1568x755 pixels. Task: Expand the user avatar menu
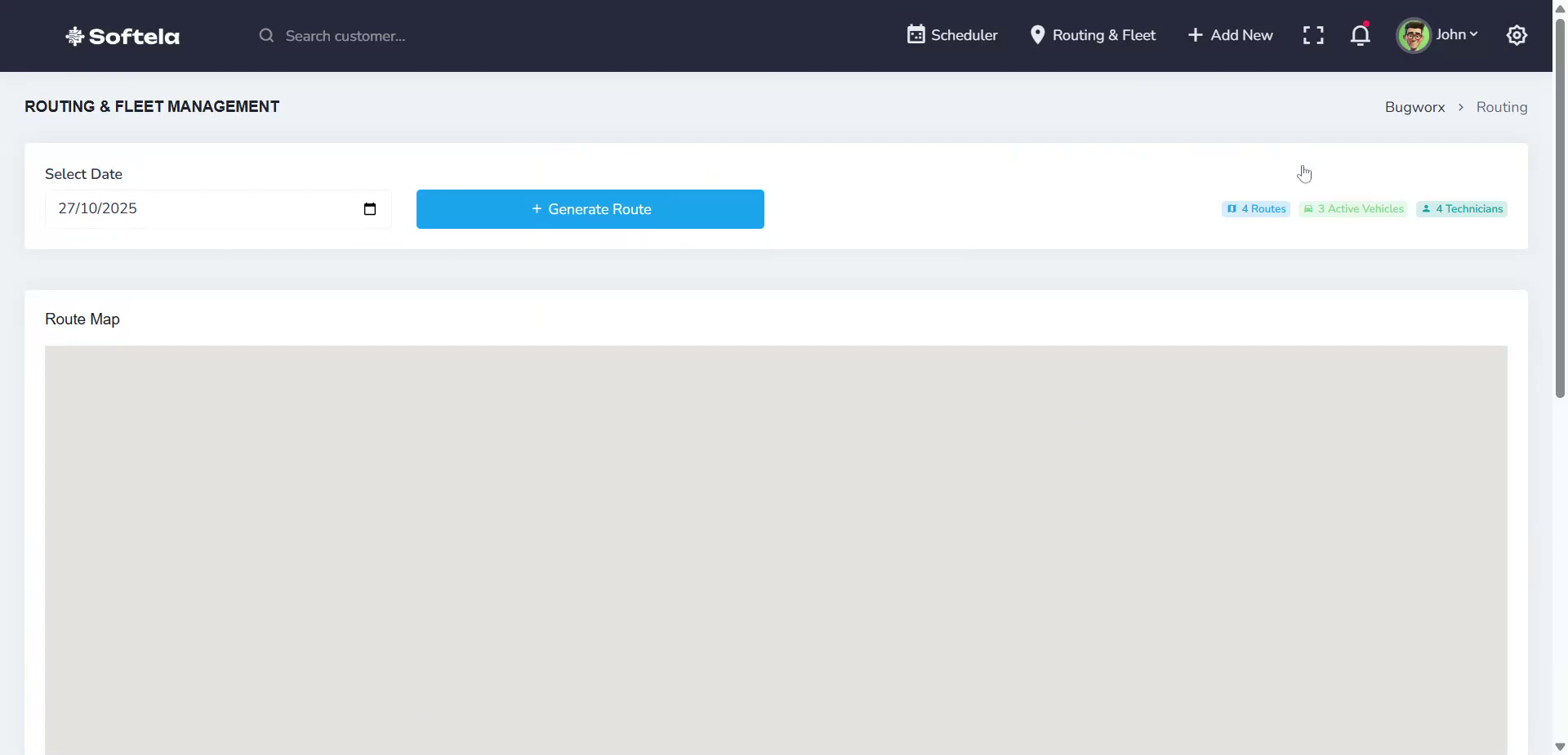1414,35
